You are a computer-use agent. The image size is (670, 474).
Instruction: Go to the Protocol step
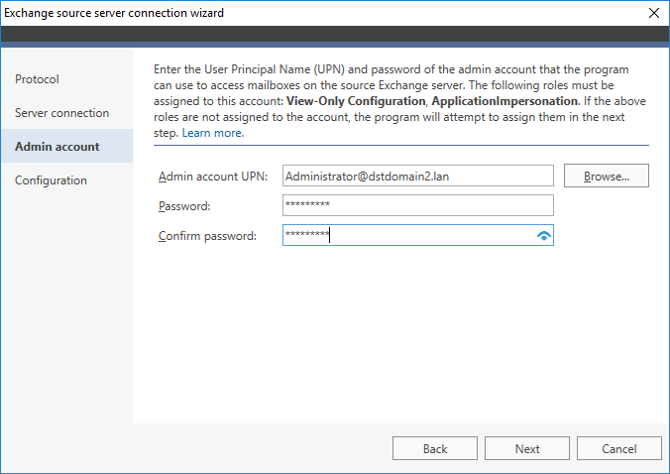[37, 79]
